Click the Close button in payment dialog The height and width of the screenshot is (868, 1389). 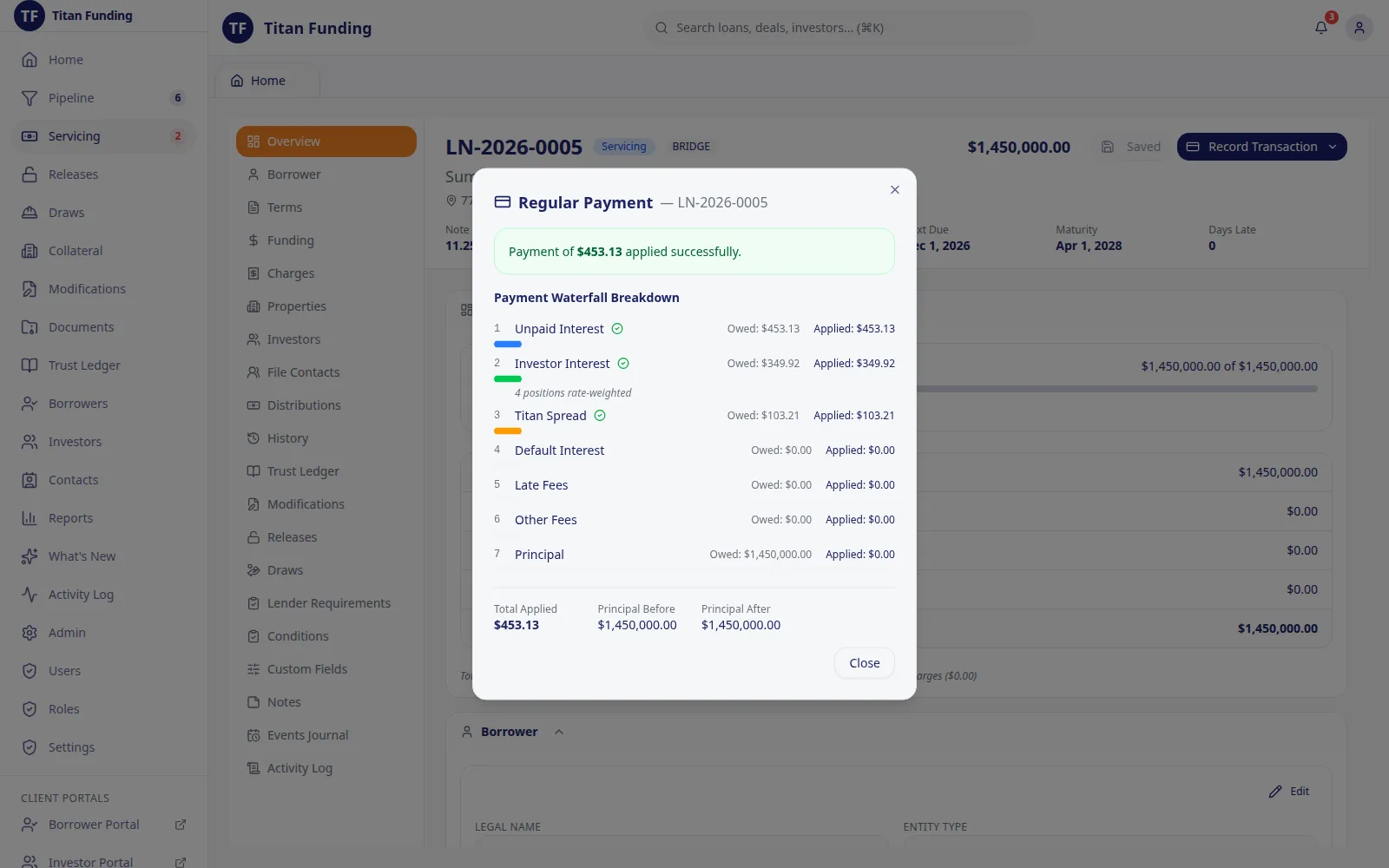coord(865,663)
